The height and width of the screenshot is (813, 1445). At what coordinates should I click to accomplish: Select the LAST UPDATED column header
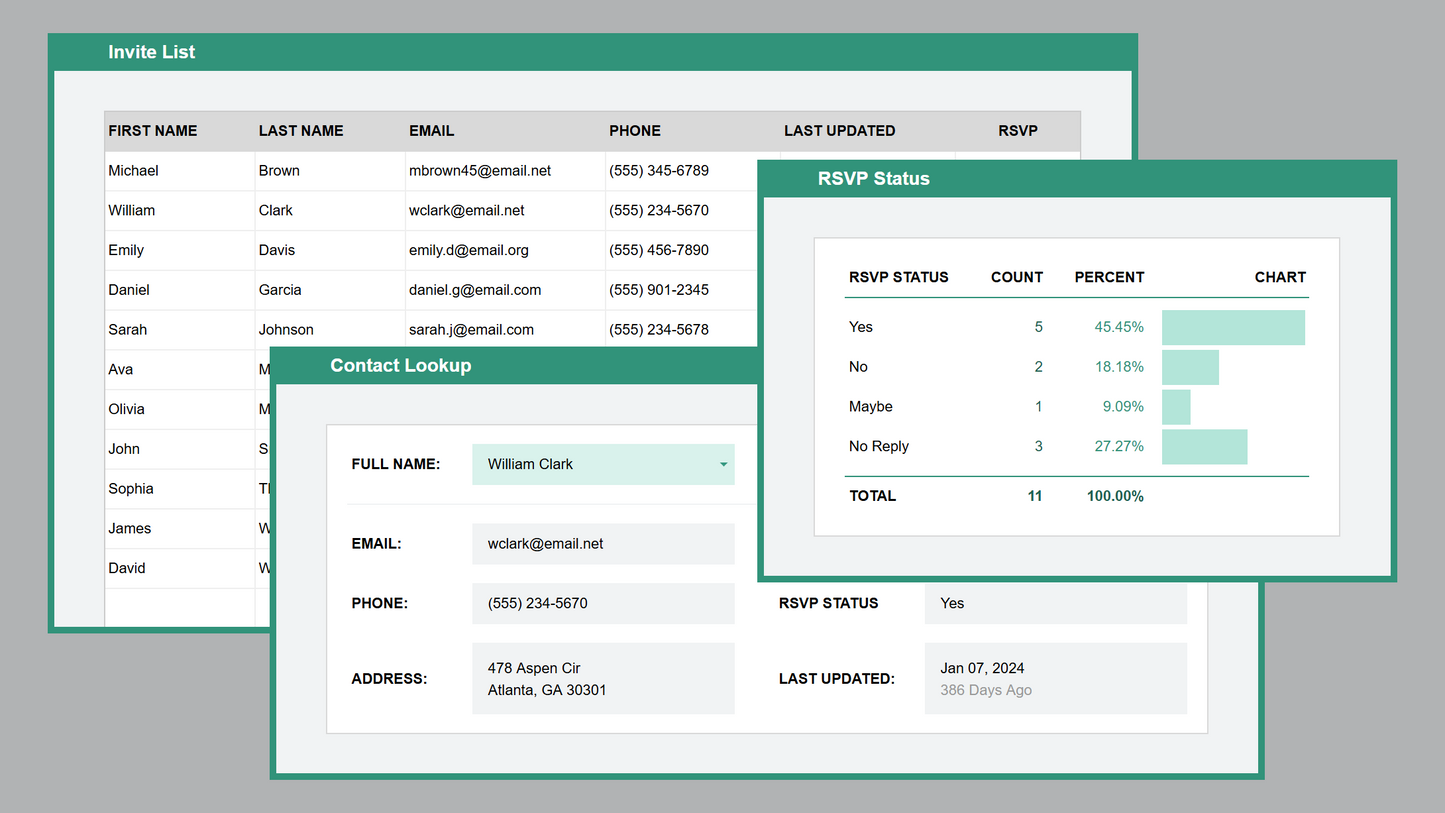tap(840, 130)
